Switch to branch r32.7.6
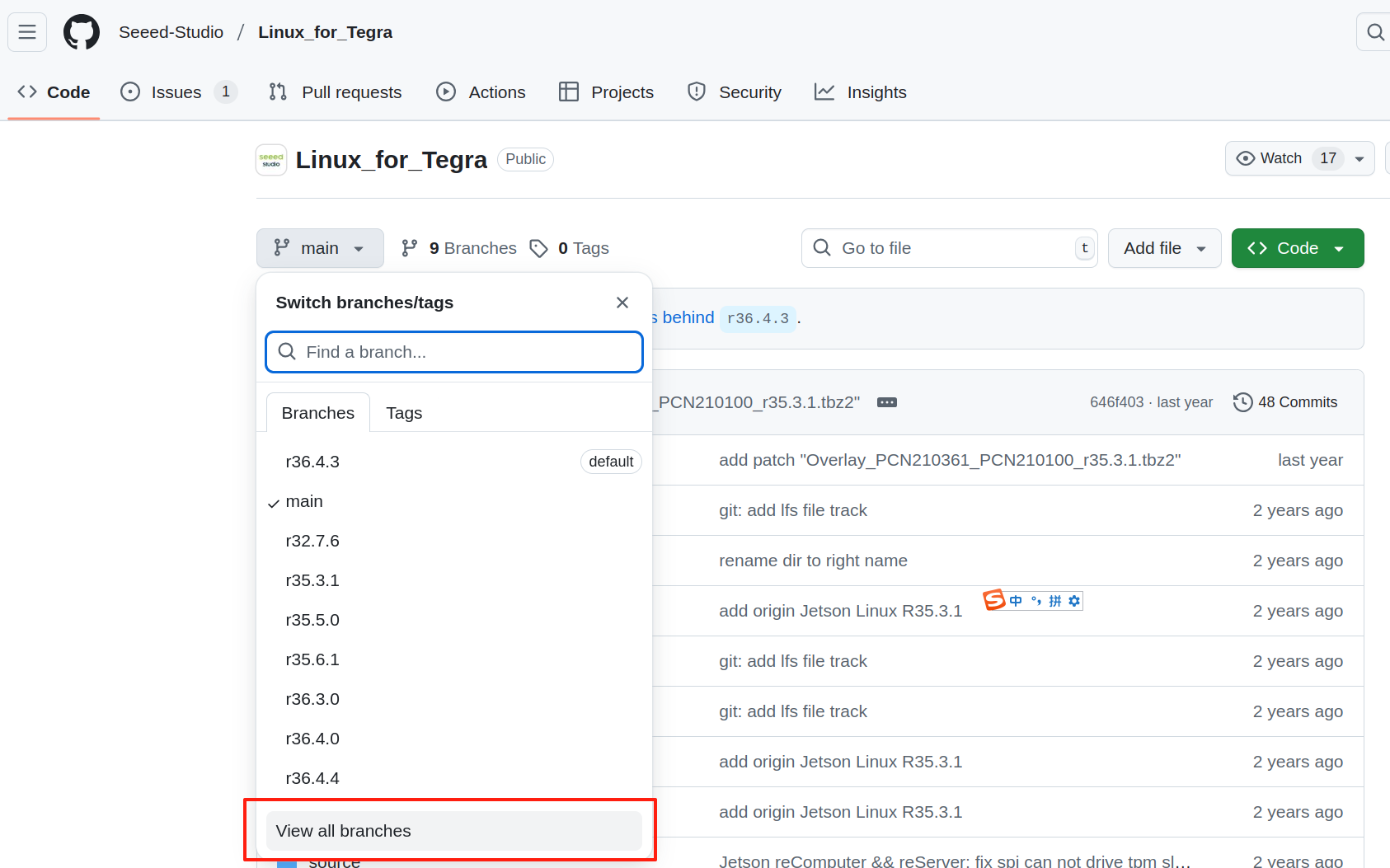 pyautogui.click(x=454, y=541)
